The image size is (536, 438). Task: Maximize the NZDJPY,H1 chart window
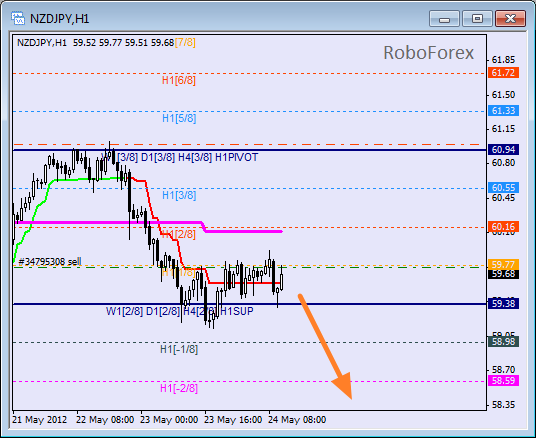pos(477,18)
